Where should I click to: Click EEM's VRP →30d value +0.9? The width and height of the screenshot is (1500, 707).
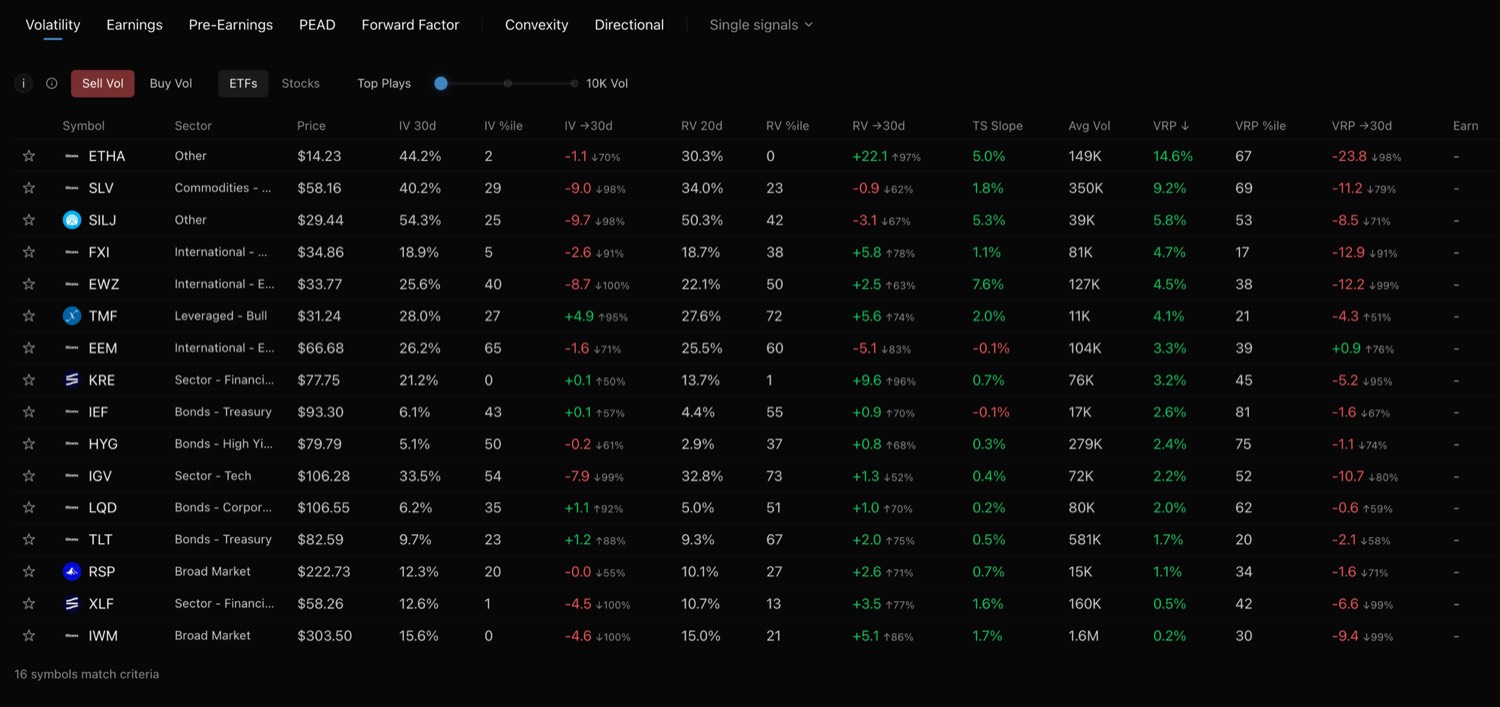coord(1346,348)
